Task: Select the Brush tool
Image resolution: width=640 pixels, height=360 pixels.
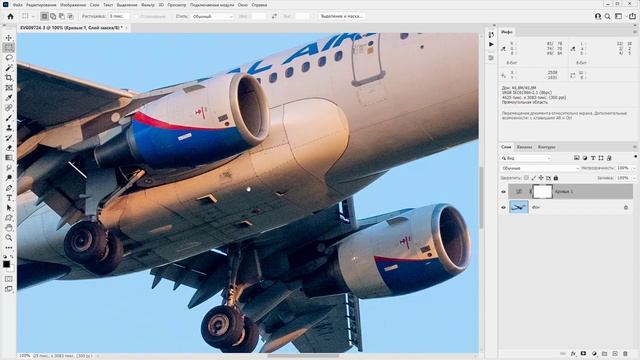Action: (x=9, y=118)
